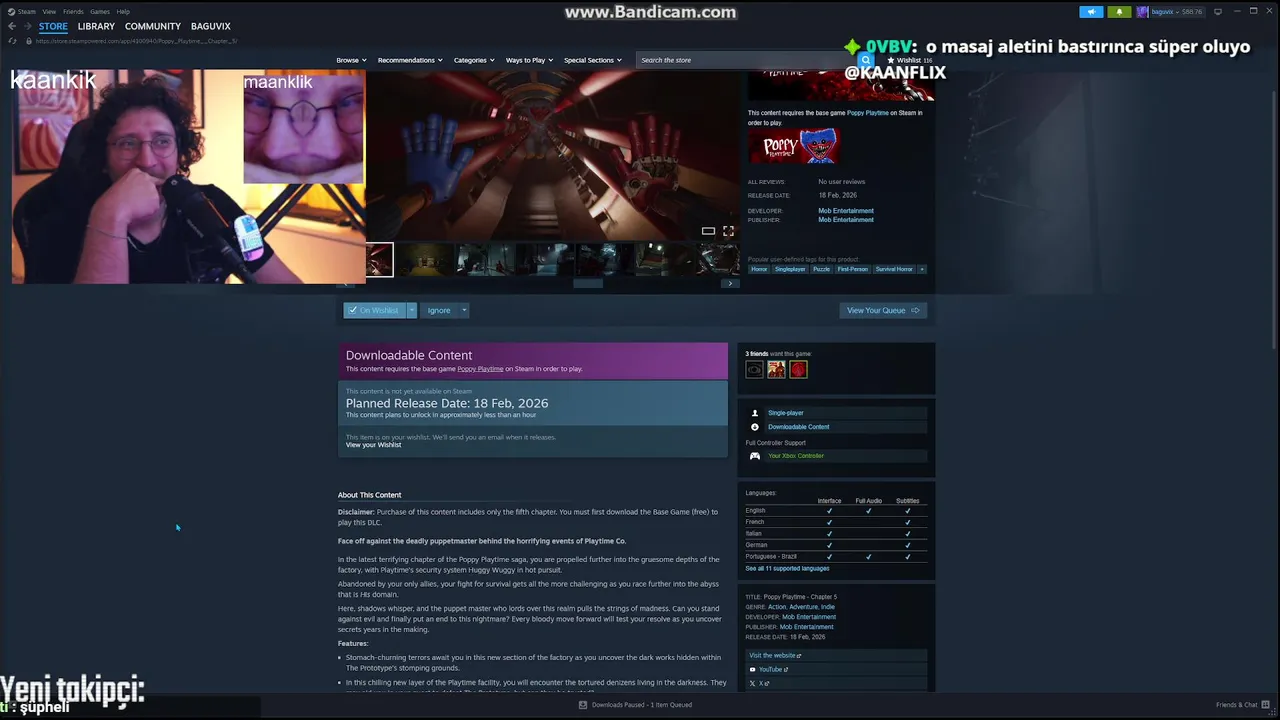Toggle the On Wishlist checkbox button
Screen dimensions: 1280x720
point(374,310)
